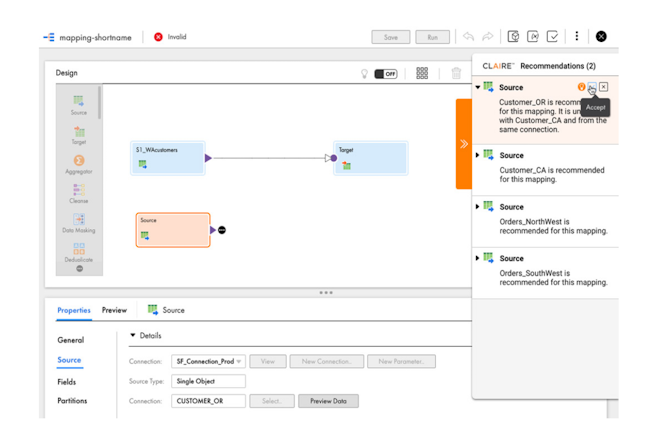Viewport: 650px width, 433px height.
Task: Select the Data Masking transformation icon
Action: pyautogui.click(x=79, y=219)
